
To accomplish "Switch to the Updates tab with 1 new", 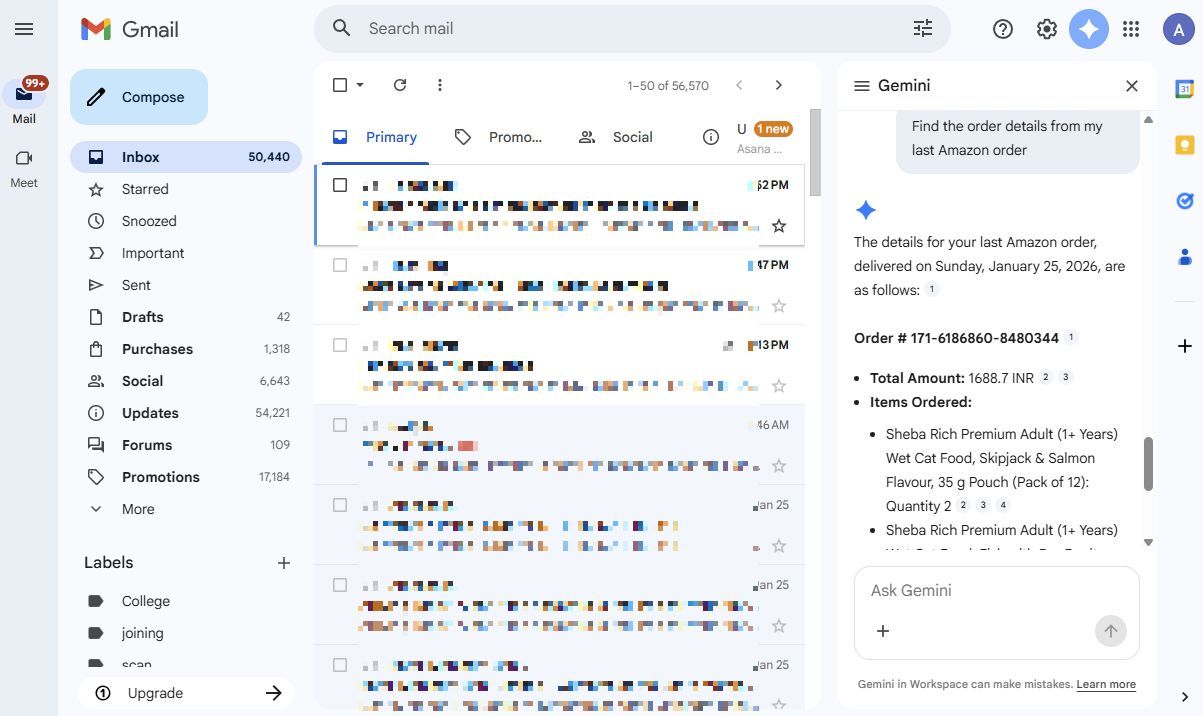I will (x=748, y=137).
